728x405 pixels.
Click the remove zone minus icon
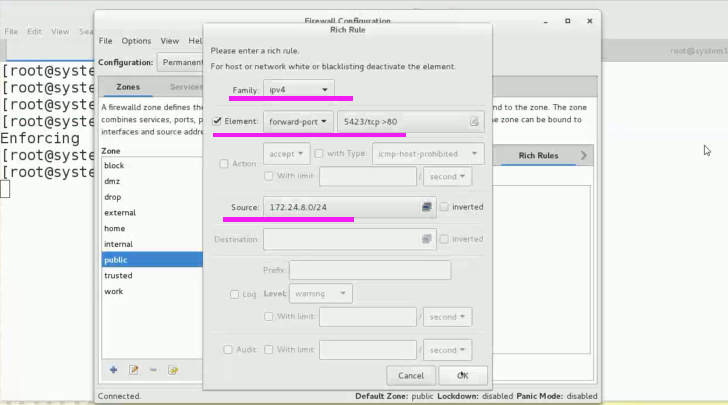coord(153,370)
